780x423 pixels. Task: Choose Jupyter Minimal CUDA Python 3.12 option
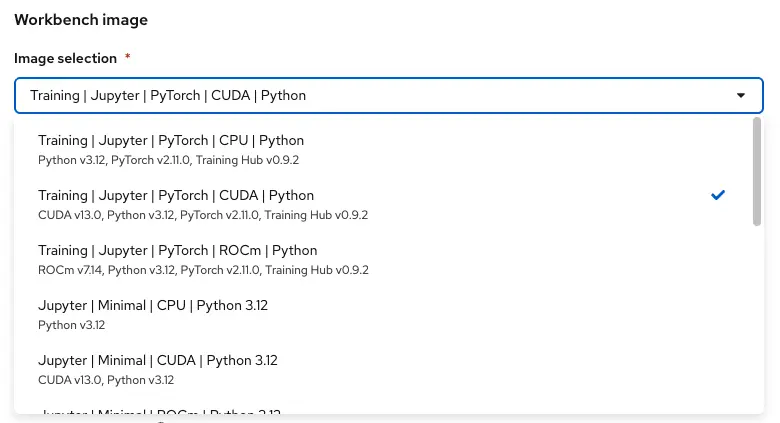[384, 369]
